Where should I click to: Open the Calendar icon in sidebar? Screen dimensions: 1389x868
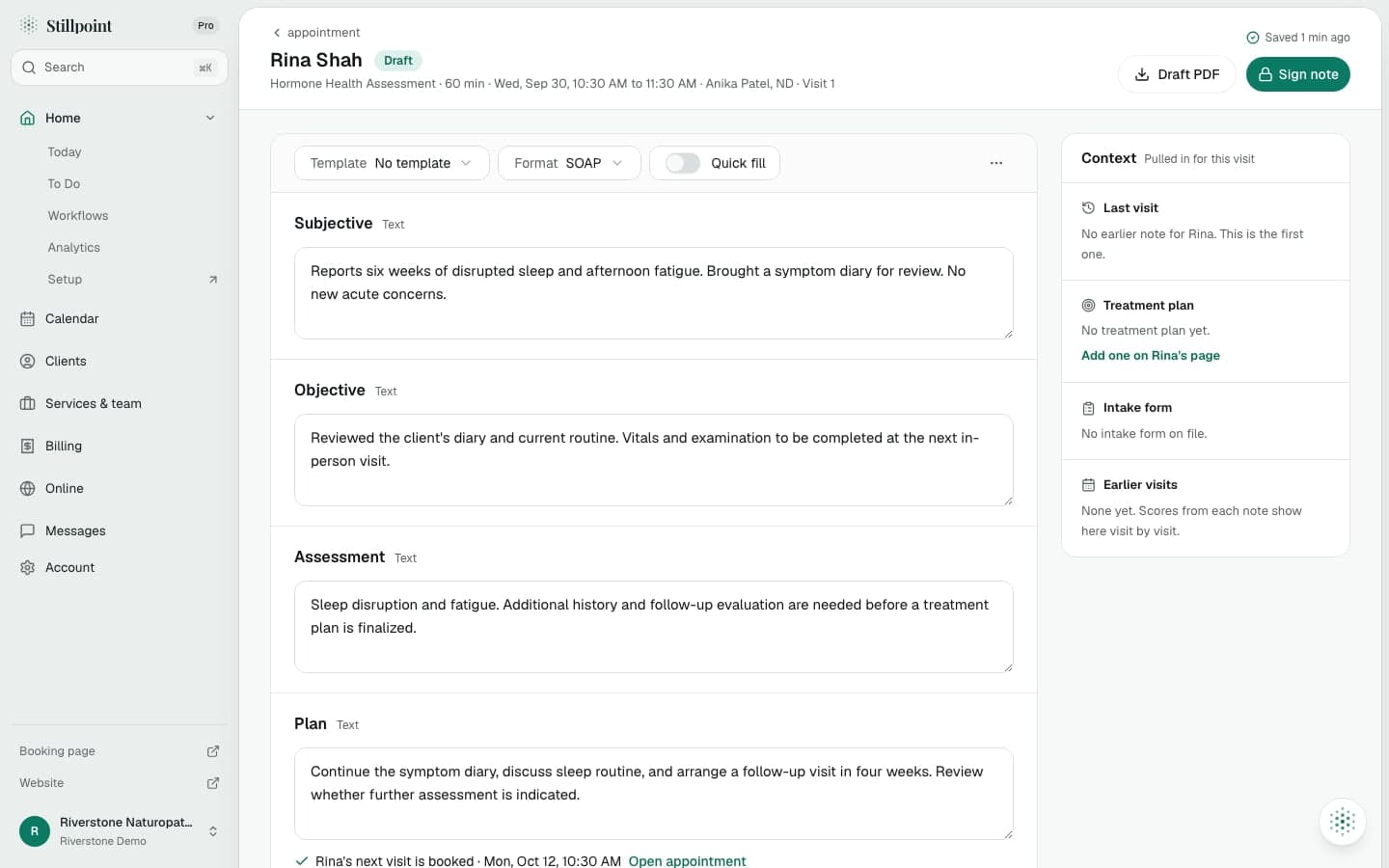tap(28, 318)
